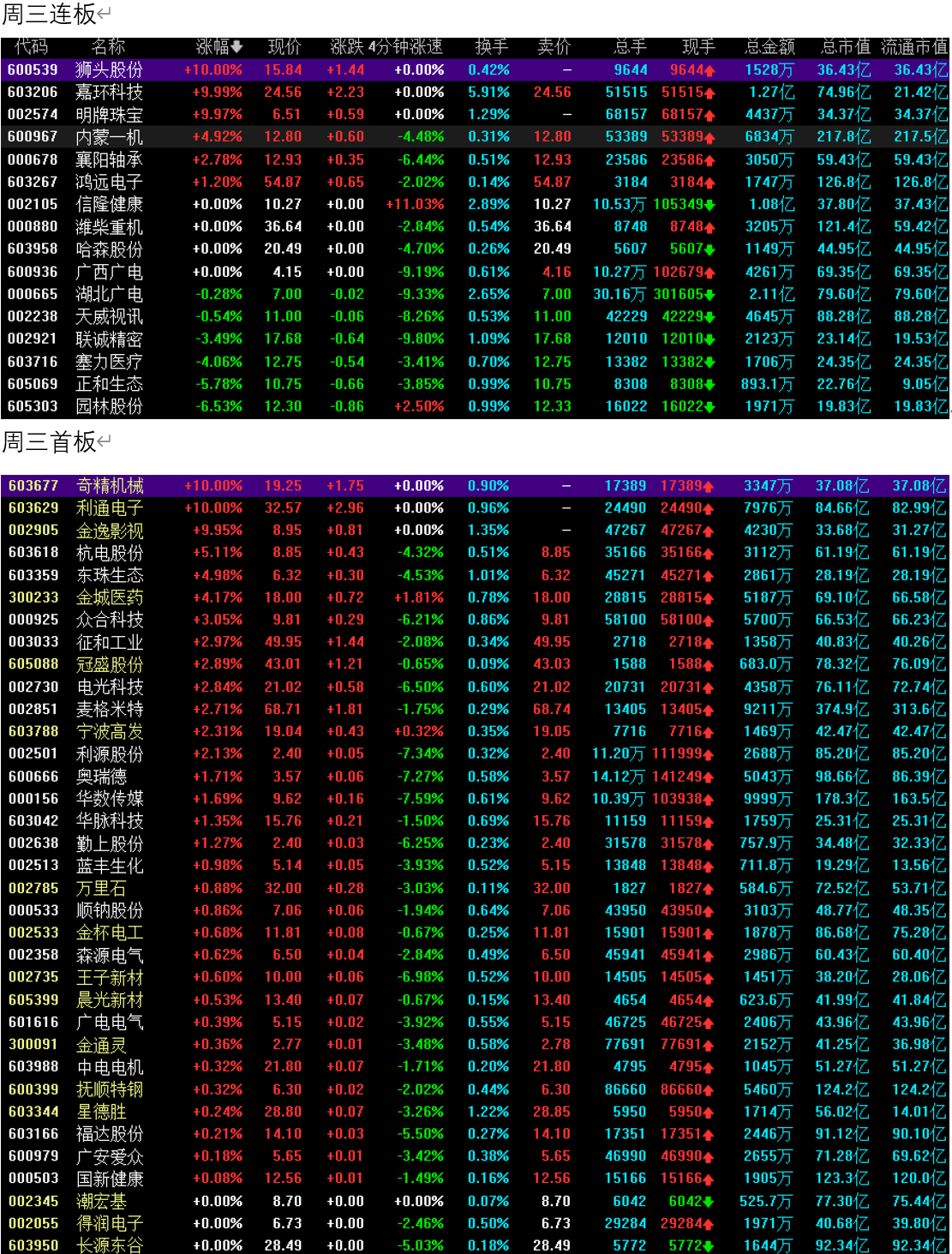Select stock 金杯电工
The image size is (952, 1254).
110,933
